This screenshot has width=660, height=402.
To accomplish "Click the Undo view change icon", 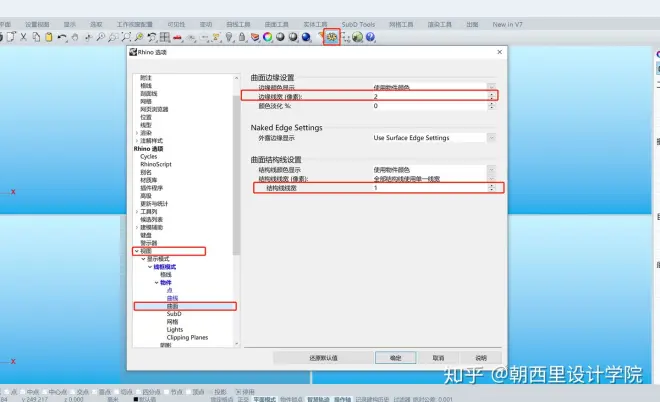I will [x=152, y=37].
